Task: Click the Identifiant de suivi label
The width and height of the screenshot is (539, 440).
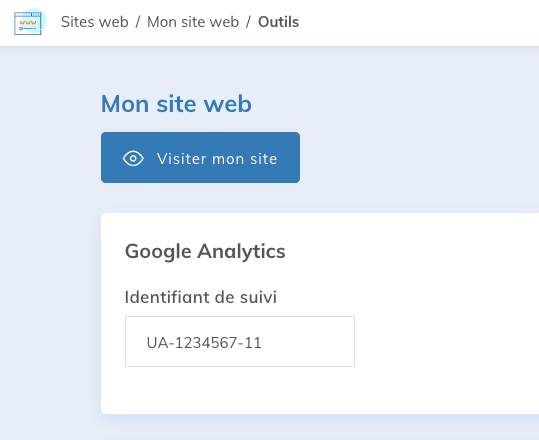Action: (201, 297)
